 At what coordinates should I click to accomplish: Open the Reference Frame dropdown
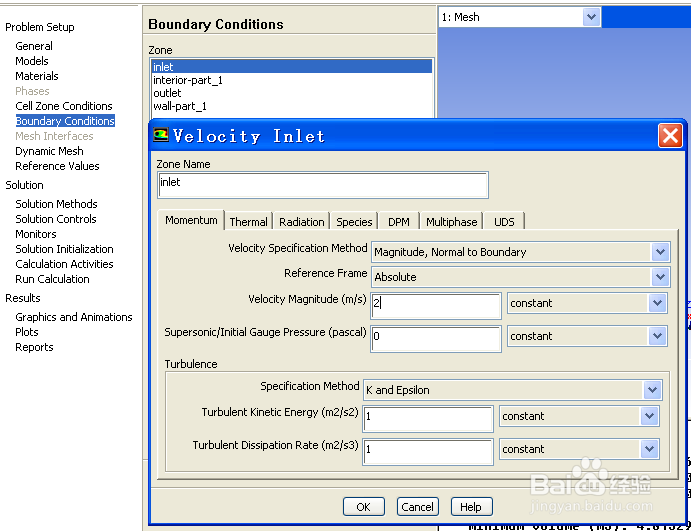pos(660,277)
